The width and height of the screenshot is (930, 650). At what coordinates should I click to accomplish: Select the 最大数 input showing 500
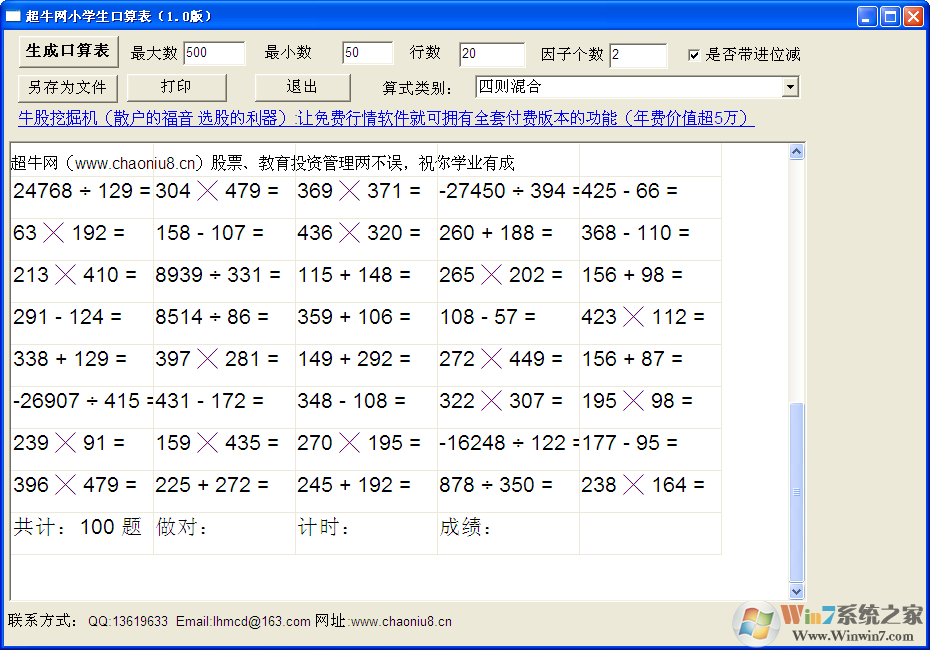(x=214, y=53)
